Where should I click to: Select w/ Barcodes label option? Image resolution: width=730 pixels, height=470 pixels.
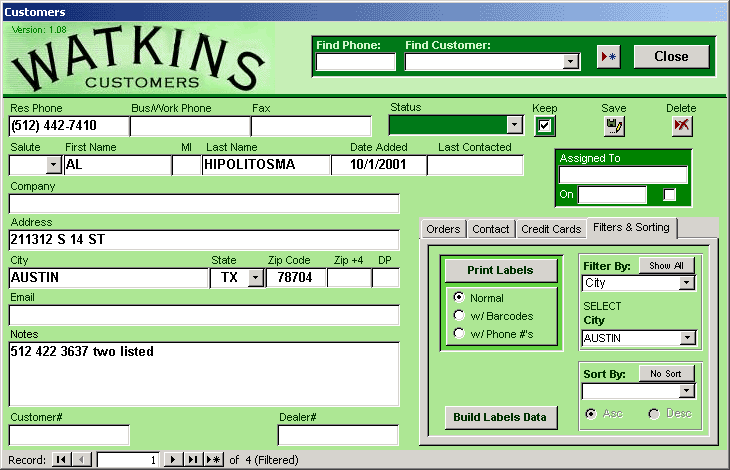point(459,316)
